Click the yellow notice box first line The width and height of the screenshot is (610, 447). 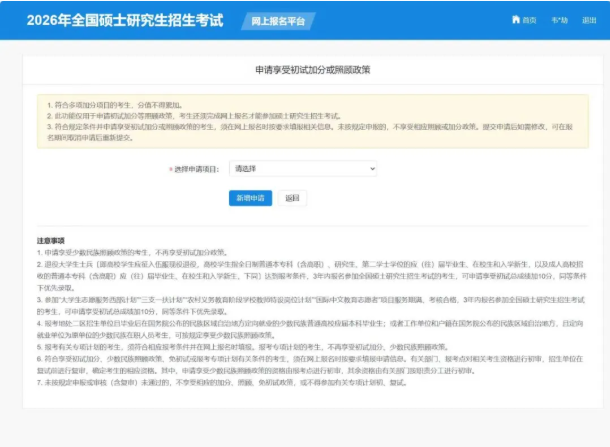coord(140,103)
